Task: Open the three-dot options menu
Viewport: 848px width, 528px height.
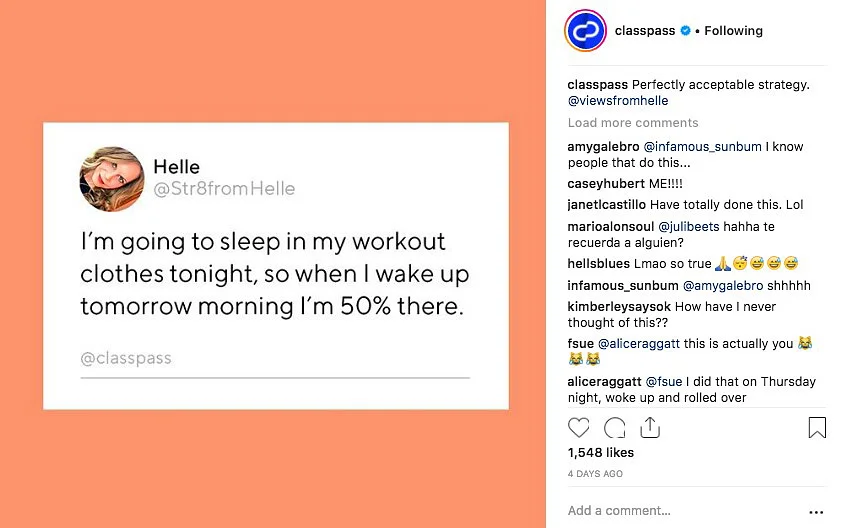Action: (x=817, y=511)
